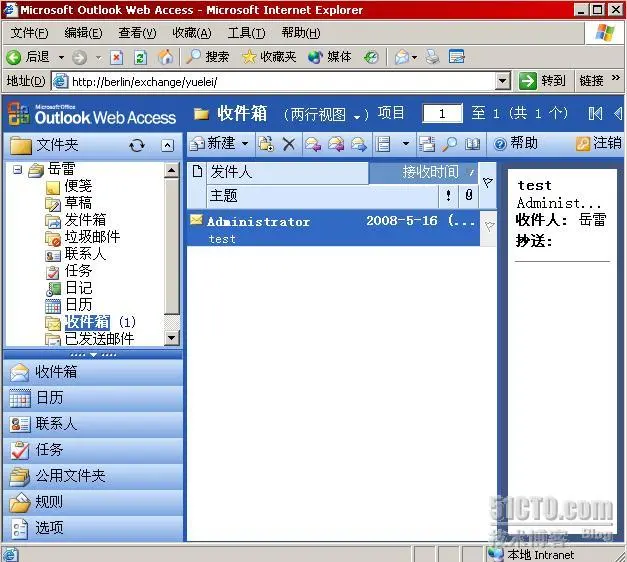Screen dimensions: 627x562
Task: Click the move/copy to folder icon
Action: tap(266, 144)
